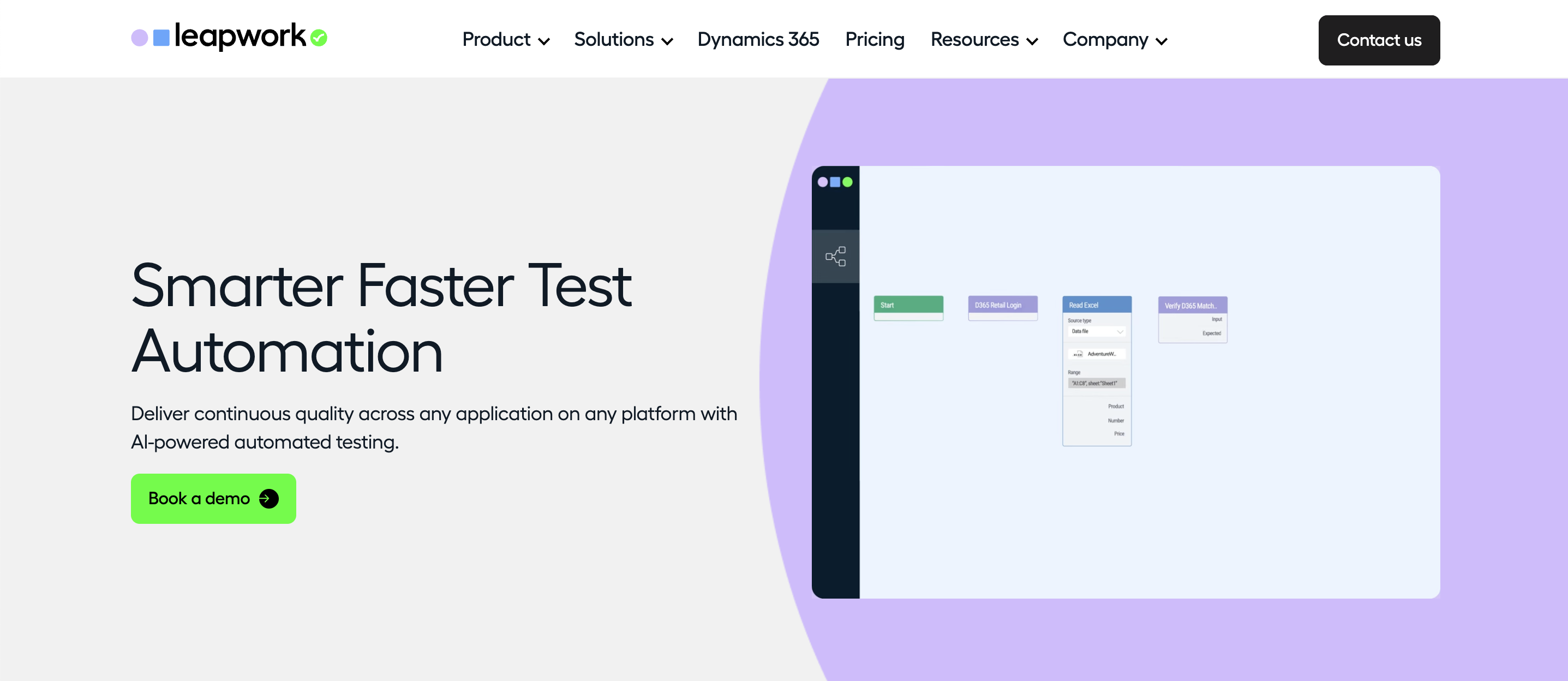Select the Verify D365 Match block header
1568x681 pixels.
pos(1192,306)
